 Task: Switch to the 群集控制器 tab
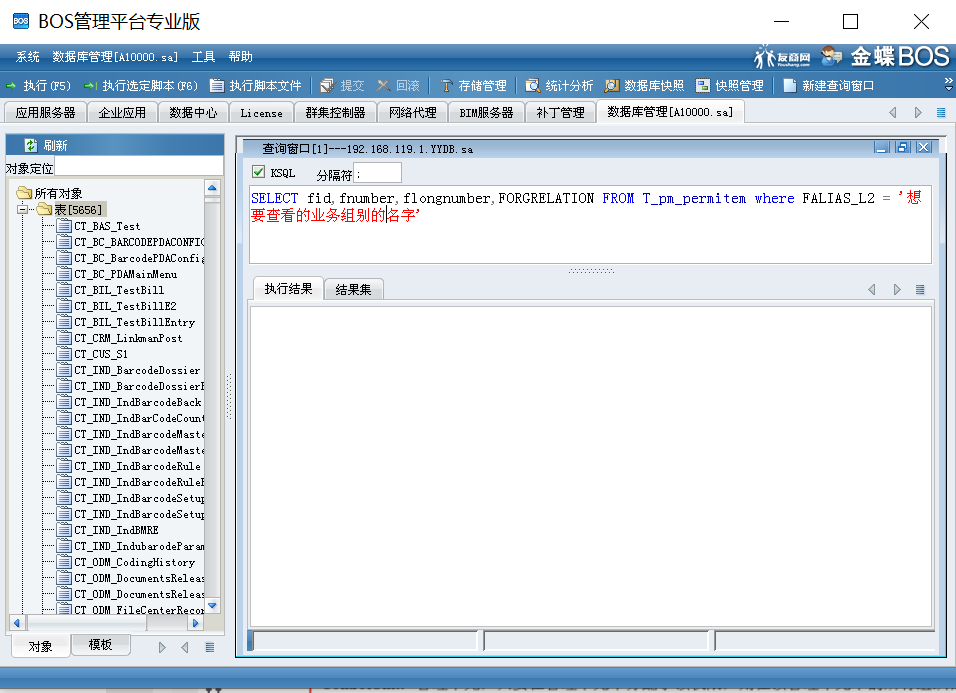(x=335, y=113)
